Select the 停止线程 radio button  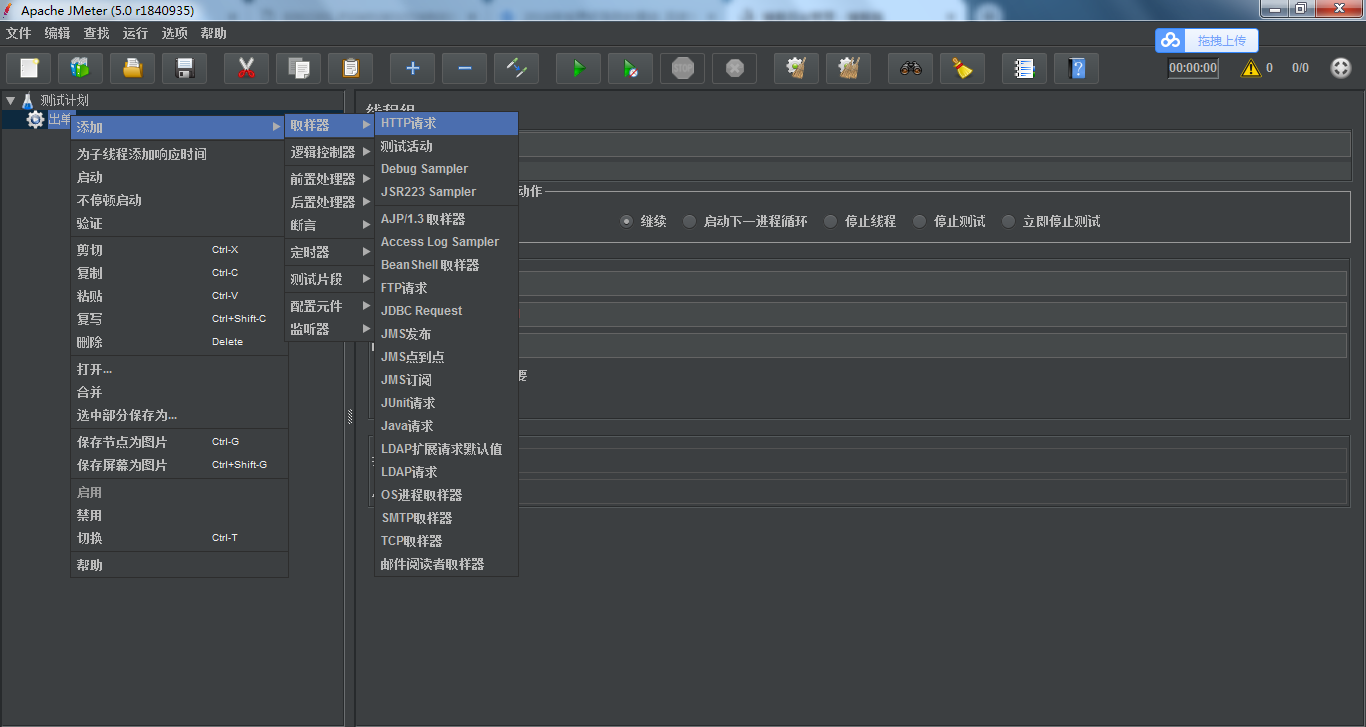(x=830, y=221)
